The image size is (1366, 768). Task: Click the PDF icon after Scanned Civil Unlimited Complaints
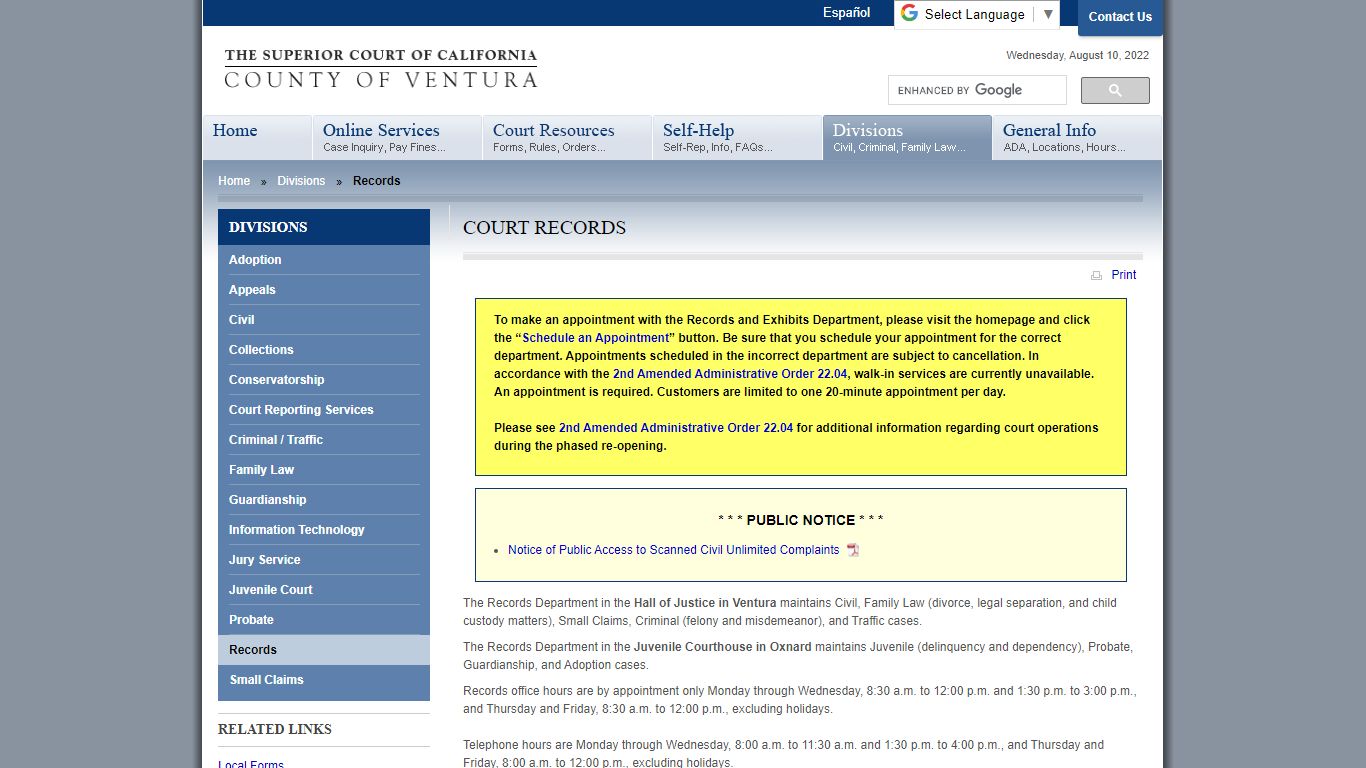point(853,550)
